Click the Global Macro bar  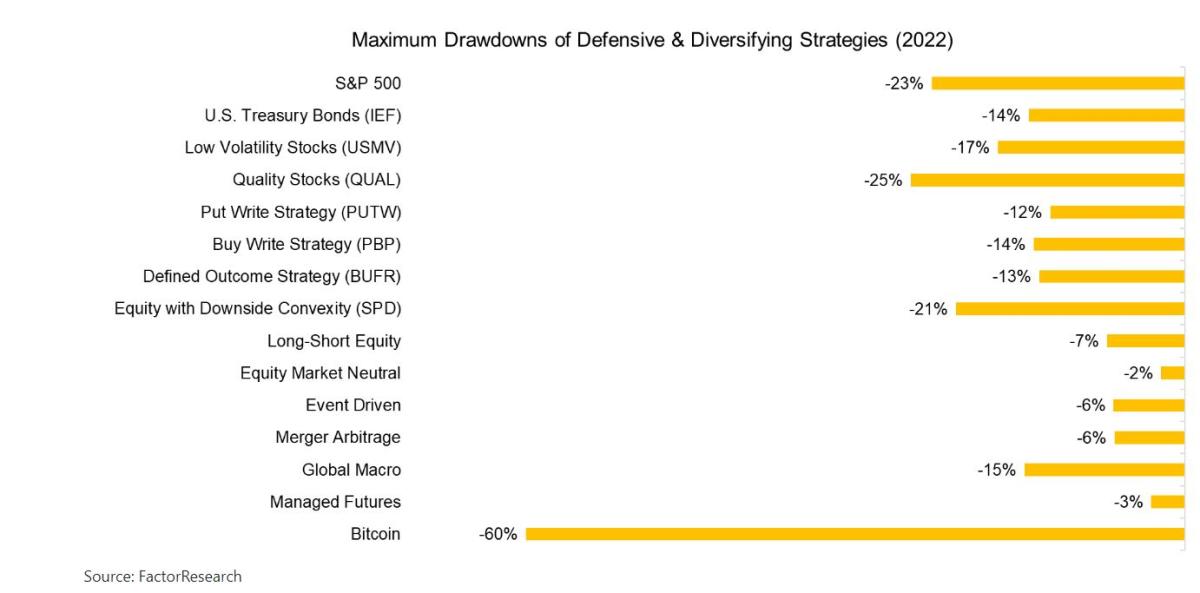click(x=1104, y=469)
